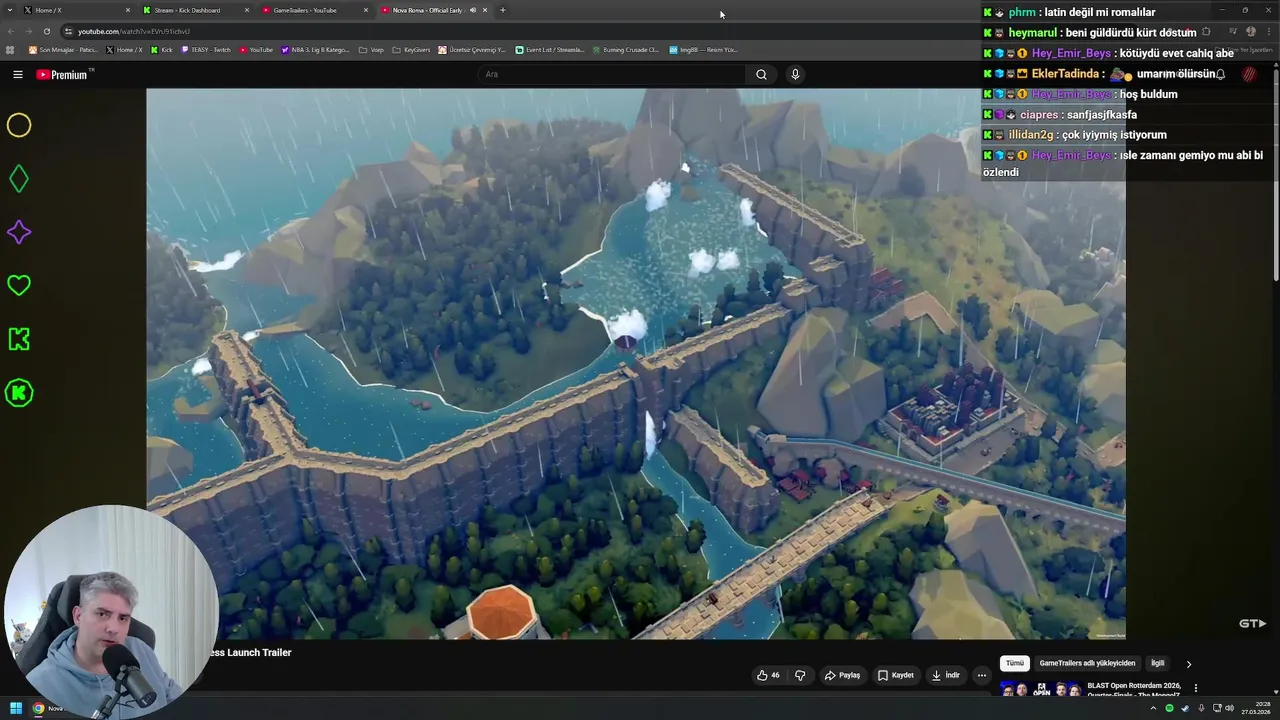
Task: Open 'BLAST Open Rotterdam 2026' video title
Action: coord(1134,690)
